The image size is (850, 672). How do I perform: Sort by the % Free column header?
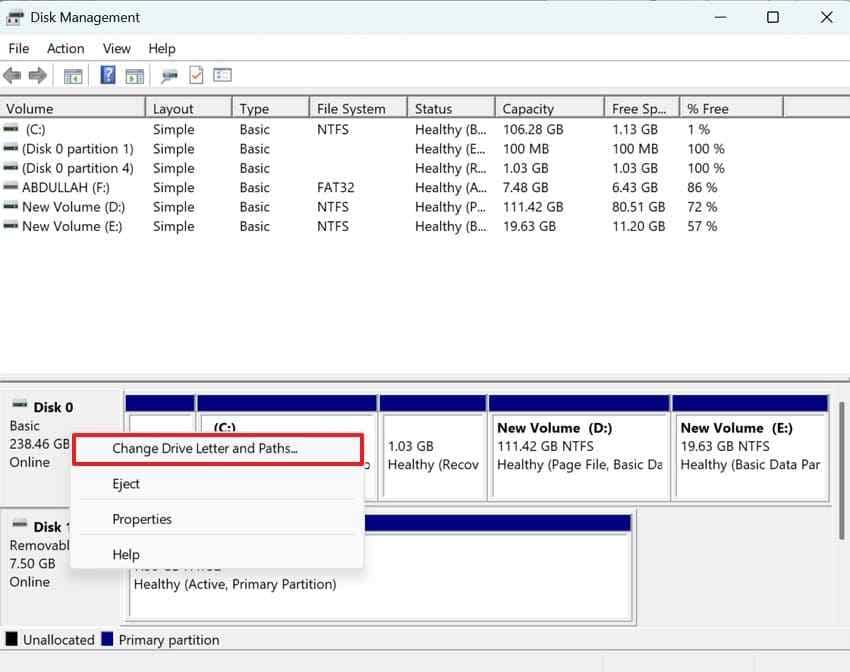tap(731, 108)
